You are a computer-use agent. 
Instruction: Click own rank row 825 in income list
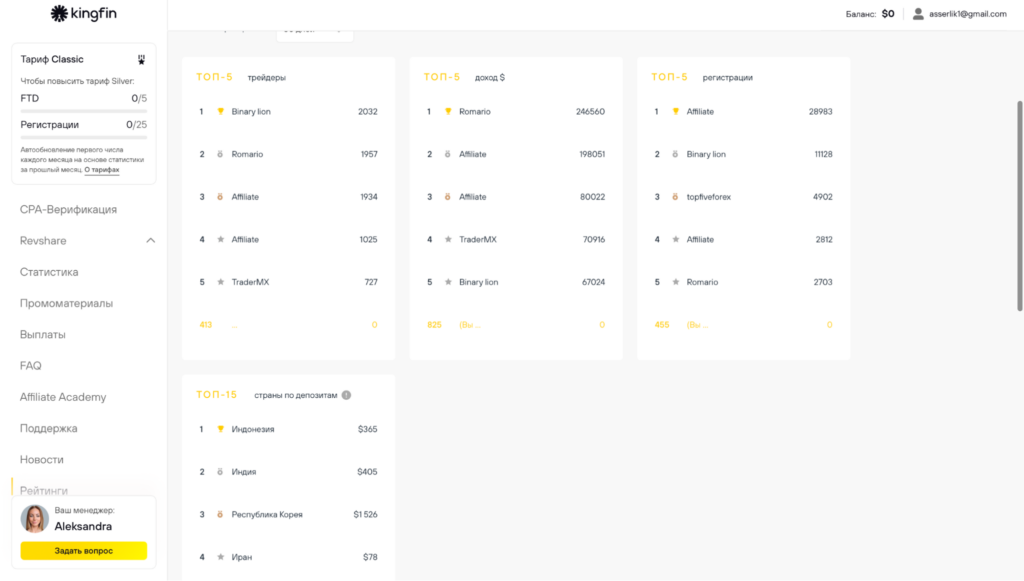[x=515, y=324]
